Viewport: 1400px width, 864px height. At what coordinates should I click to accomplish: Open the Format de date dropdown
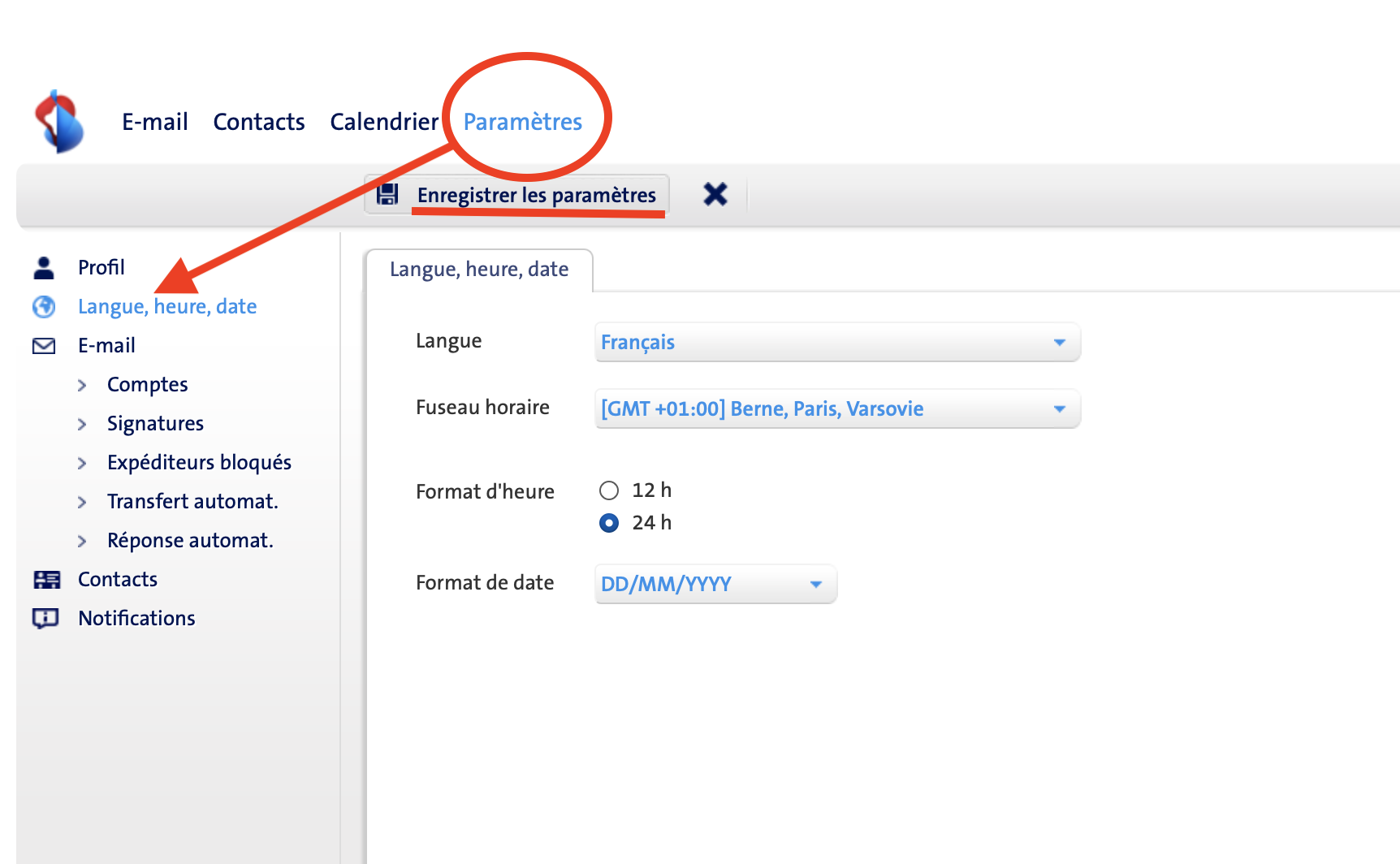click(x=715, y=585)
